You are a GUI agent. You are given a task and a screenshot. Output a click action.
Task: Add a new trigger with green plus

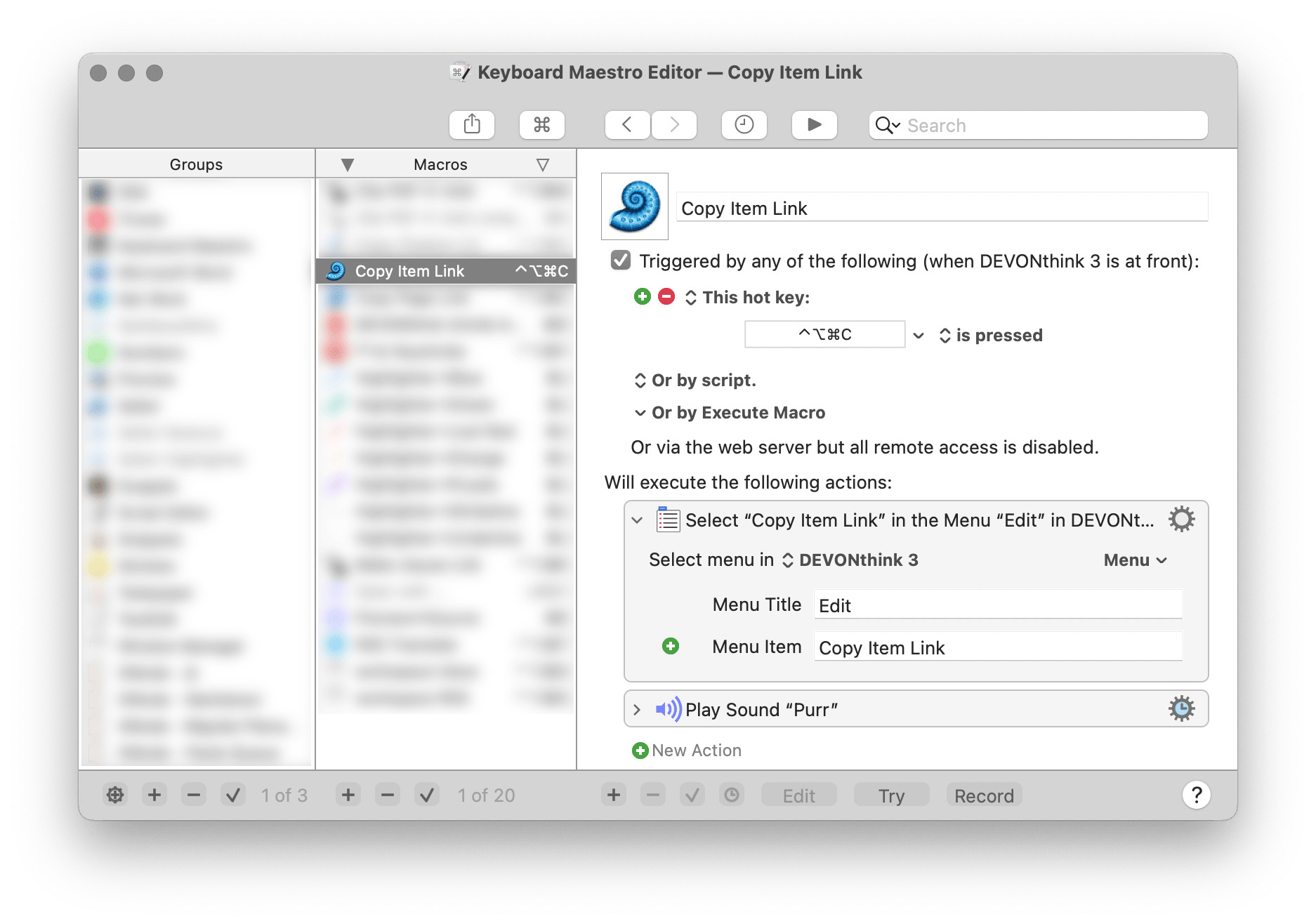click(x=642, y=297)
